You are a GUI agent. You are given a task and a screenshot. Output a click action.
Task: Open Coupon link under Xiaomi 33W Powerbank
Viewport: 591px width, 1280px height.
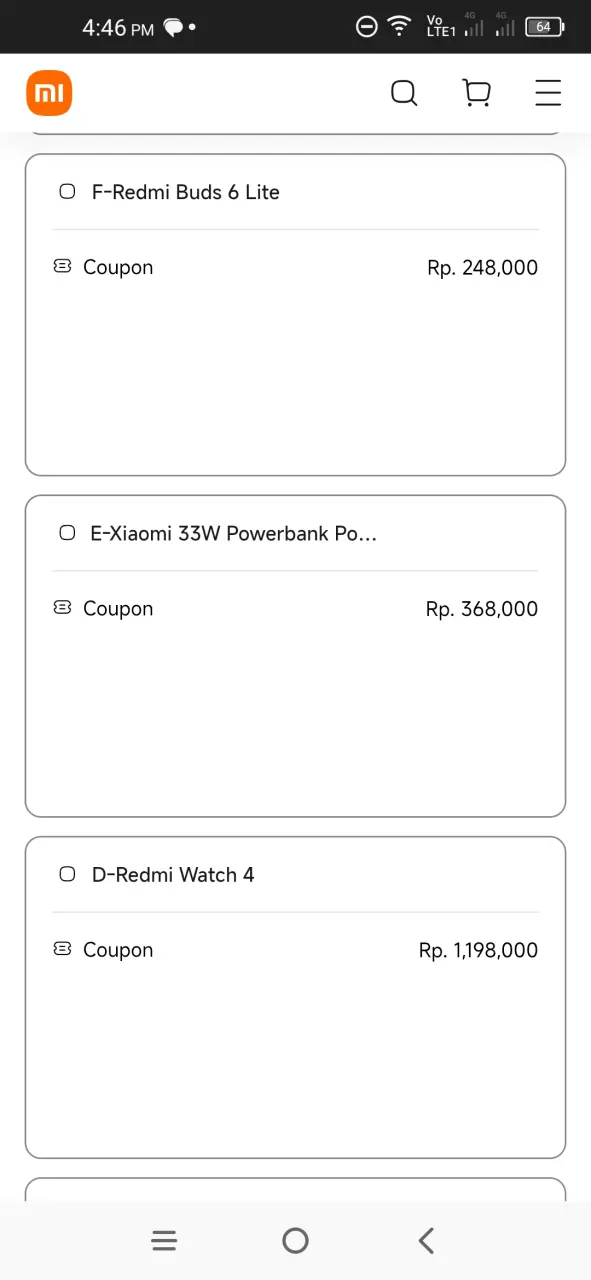(118, 608)
